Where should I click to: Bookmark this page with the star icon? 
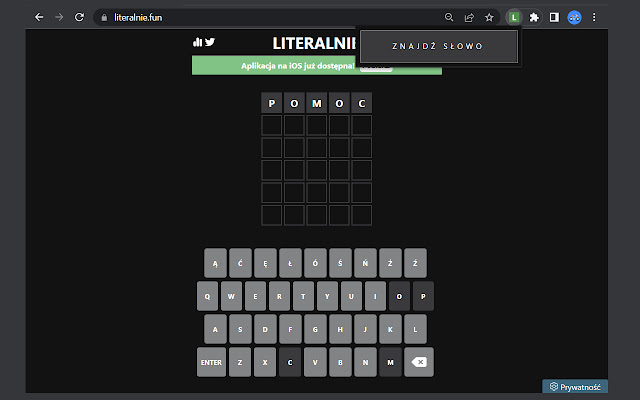pos(489,17)
